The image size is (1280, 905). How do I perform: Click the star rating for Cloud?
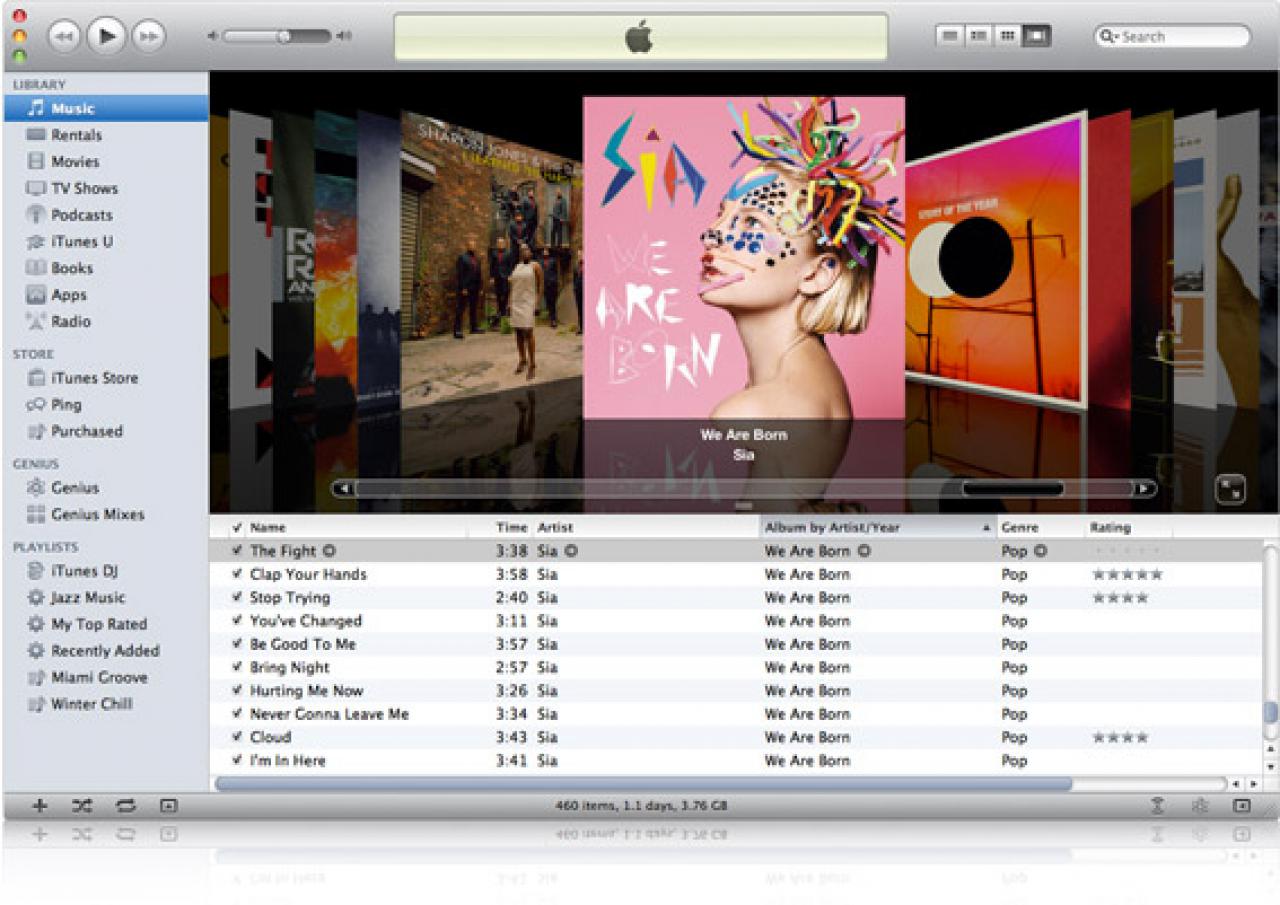point(1120,737)
